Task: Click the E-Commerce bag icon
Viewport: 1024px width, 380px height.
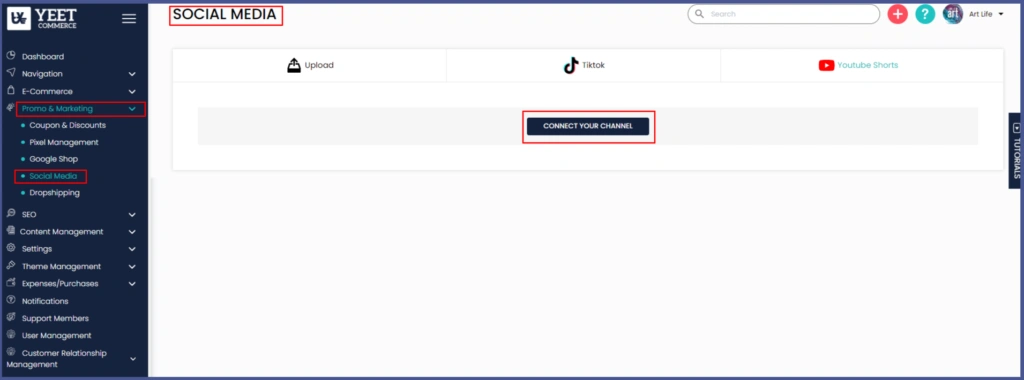Action: coord(10,91)
